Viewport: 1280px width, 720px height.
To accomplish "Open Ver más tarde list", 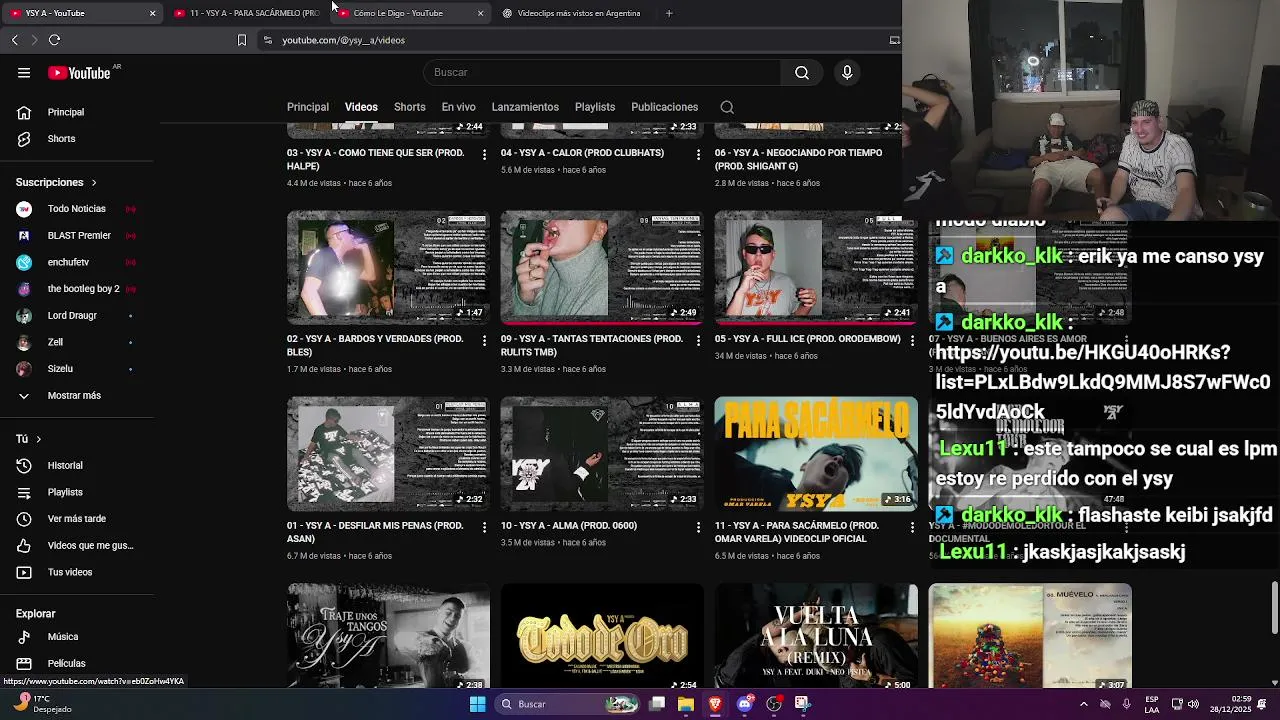I will [x=76, y=519].
